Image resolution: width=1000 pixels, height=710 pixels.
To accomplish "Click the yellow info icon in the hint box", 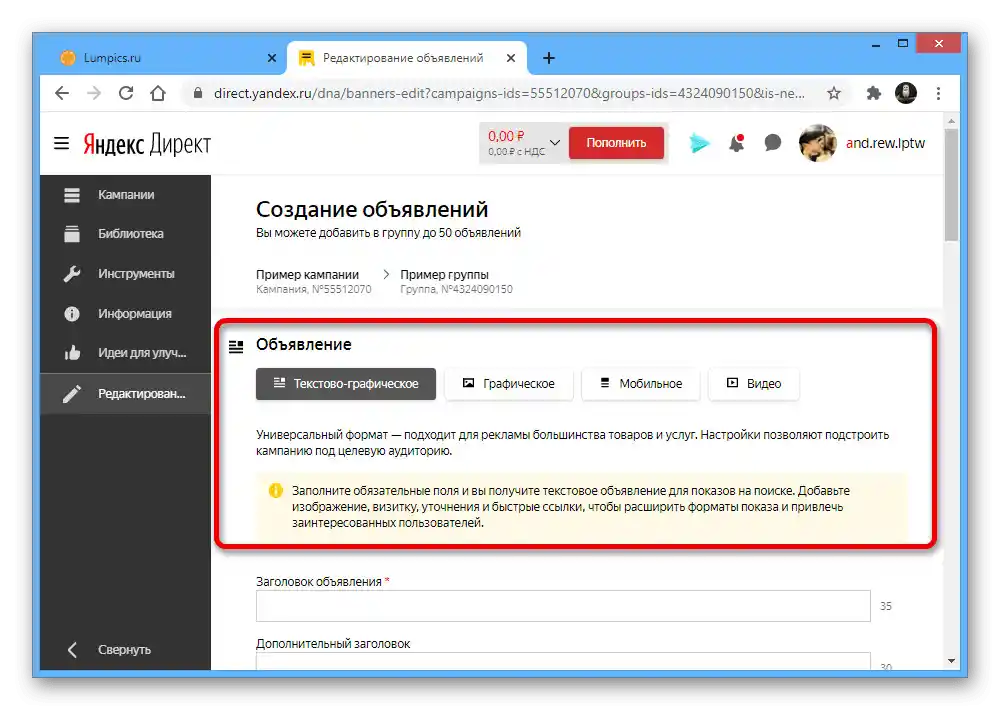I will tap(276, 491).
